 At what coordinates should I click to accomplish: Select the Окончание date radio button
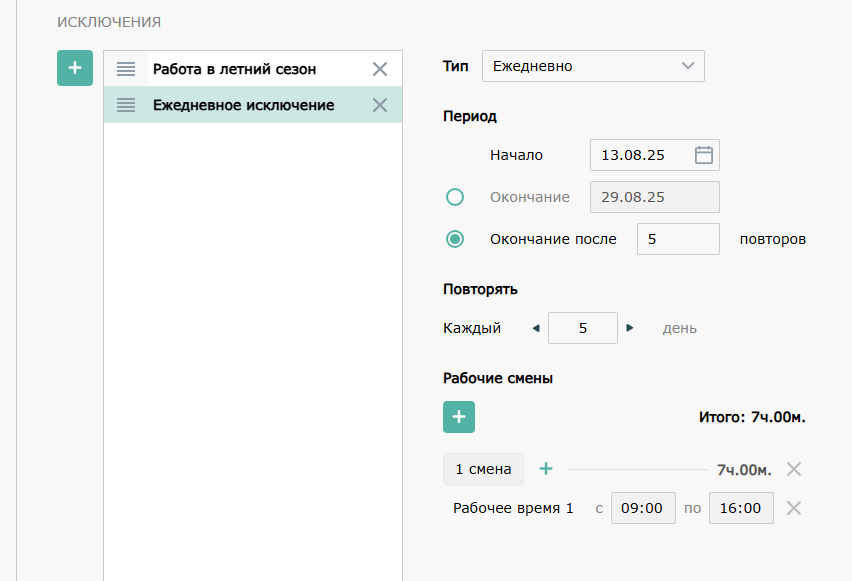455,197
